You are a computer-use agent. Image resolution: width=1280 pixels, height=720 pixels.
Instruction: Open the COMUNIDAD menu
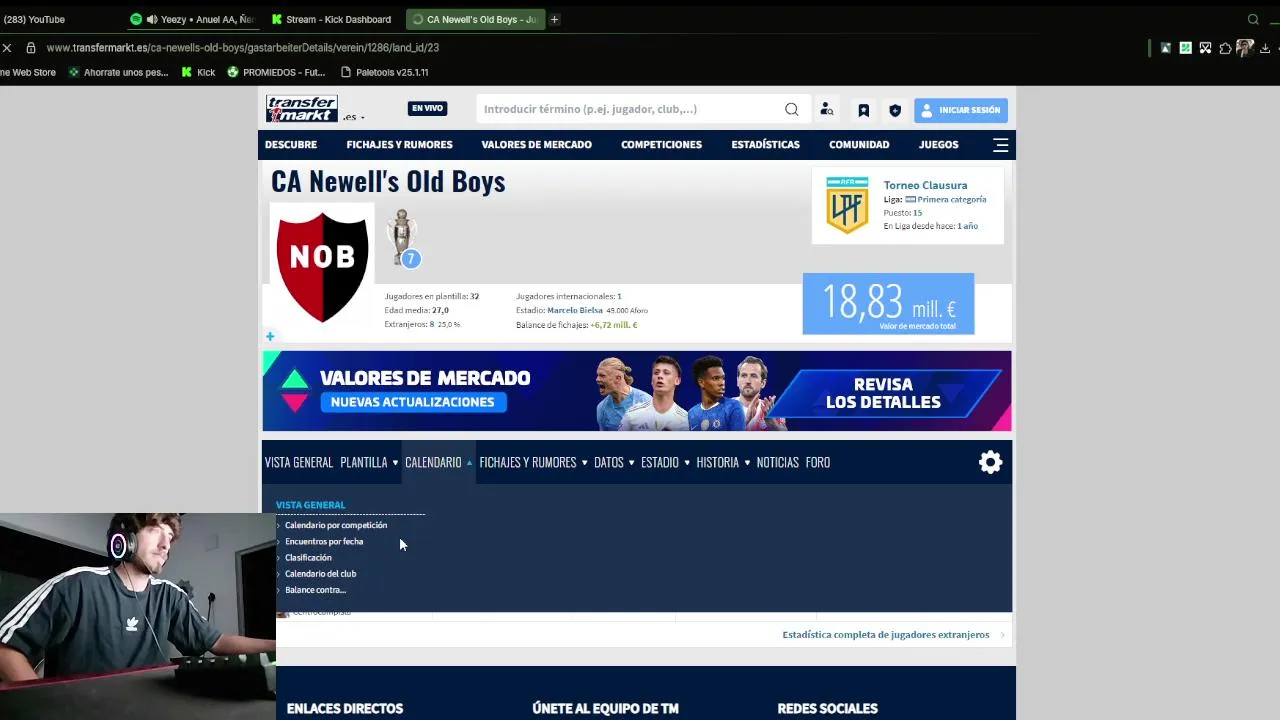859,144
